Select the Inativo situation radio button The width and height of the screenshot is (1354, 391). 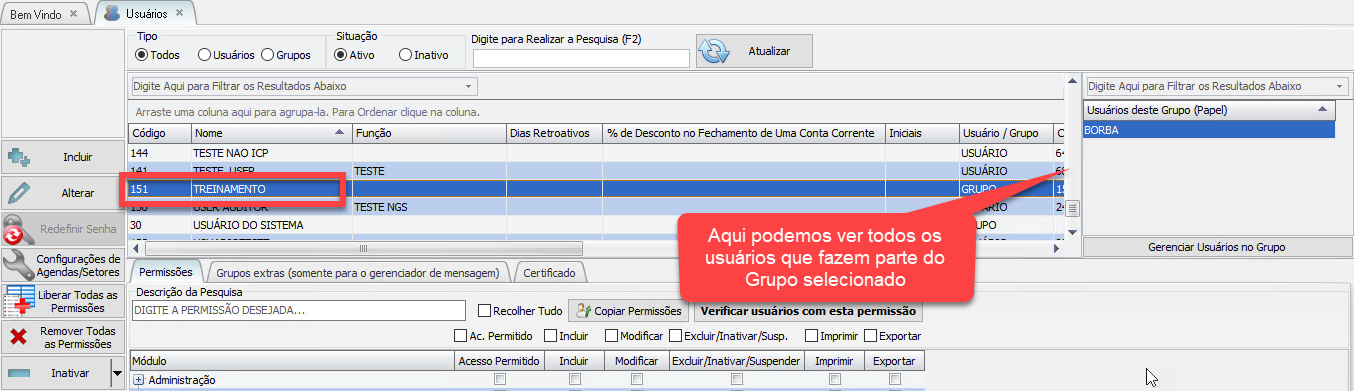[405, 55]
